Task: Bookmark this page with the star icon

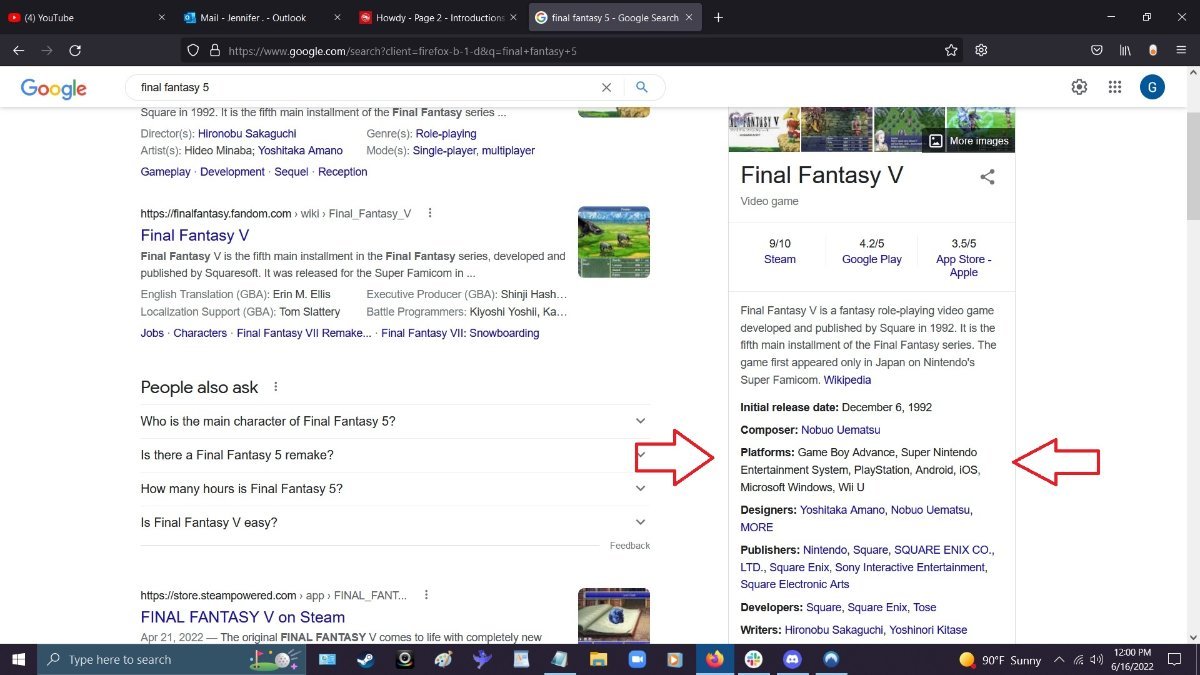Action: click(x=951, y=50)
